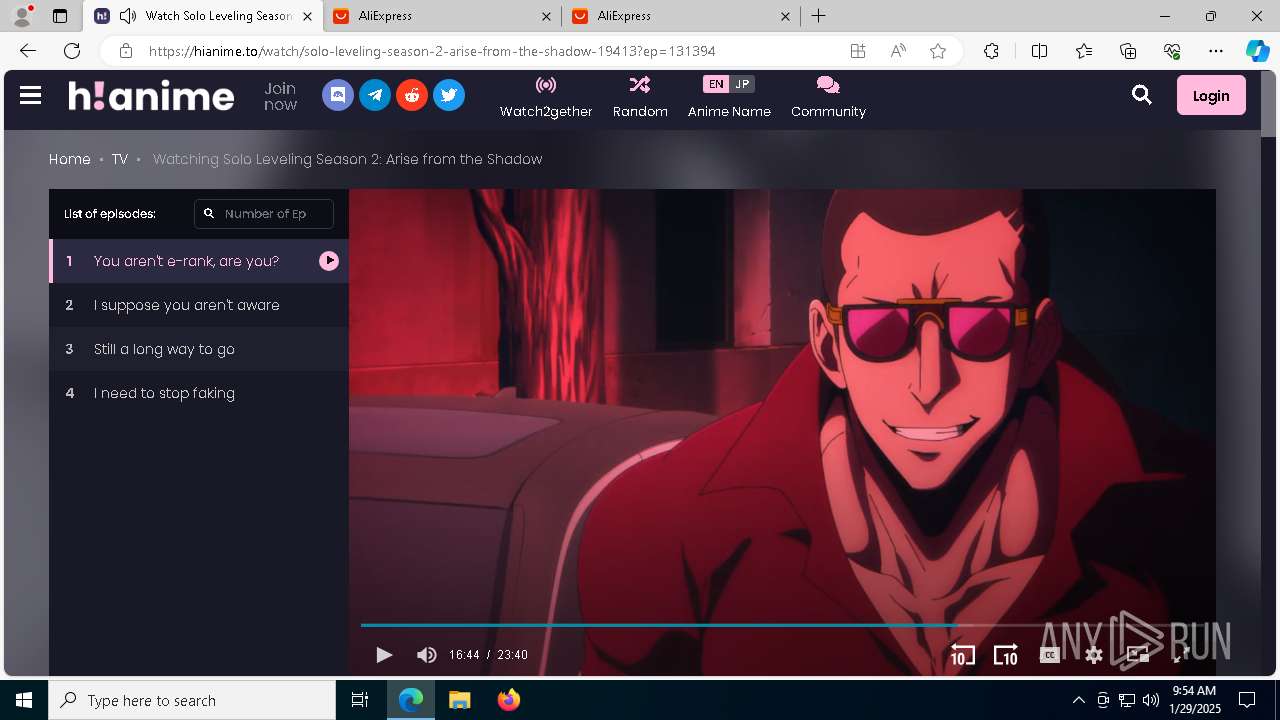Open the HiAnime hamburger menu
Screen dimensions: 1280x720
point(30,95)
